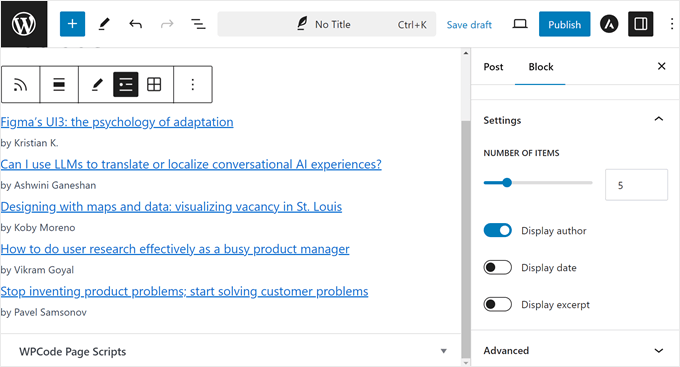Select the RSS block type icon
The height and width of the screenshot is (367, 680).
20,85
